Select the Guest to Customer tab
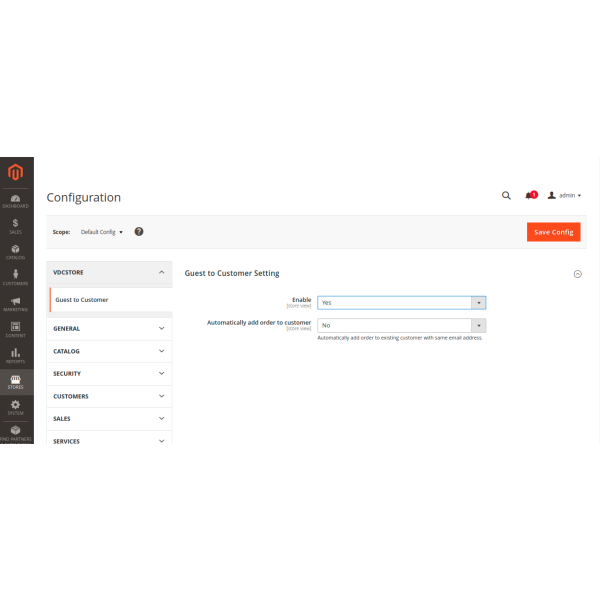600x600 pixels. point(110,300)
